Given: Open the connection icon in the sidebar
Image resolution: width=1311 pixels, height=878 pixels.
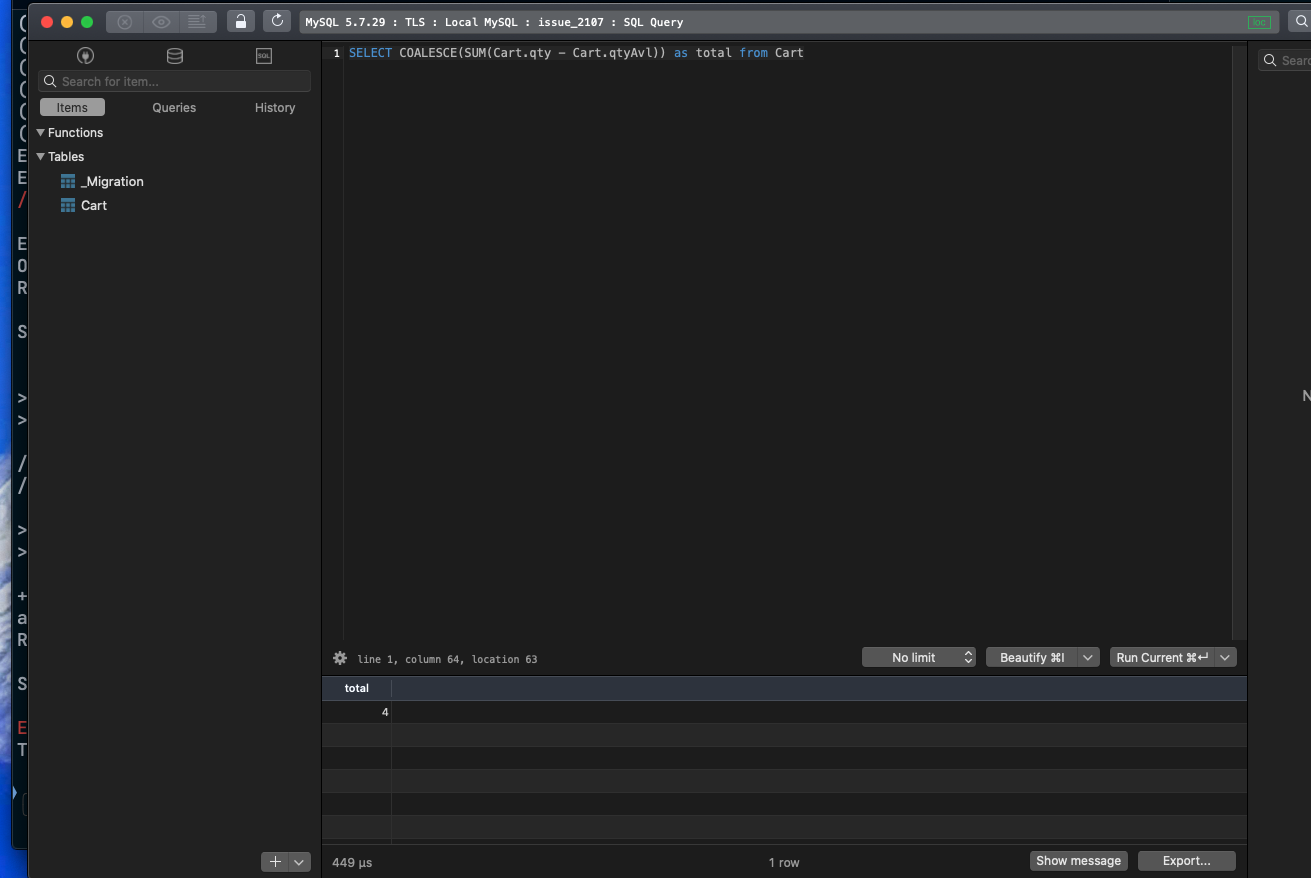Looking at the screenshot, I should click(x=85, y=56).
